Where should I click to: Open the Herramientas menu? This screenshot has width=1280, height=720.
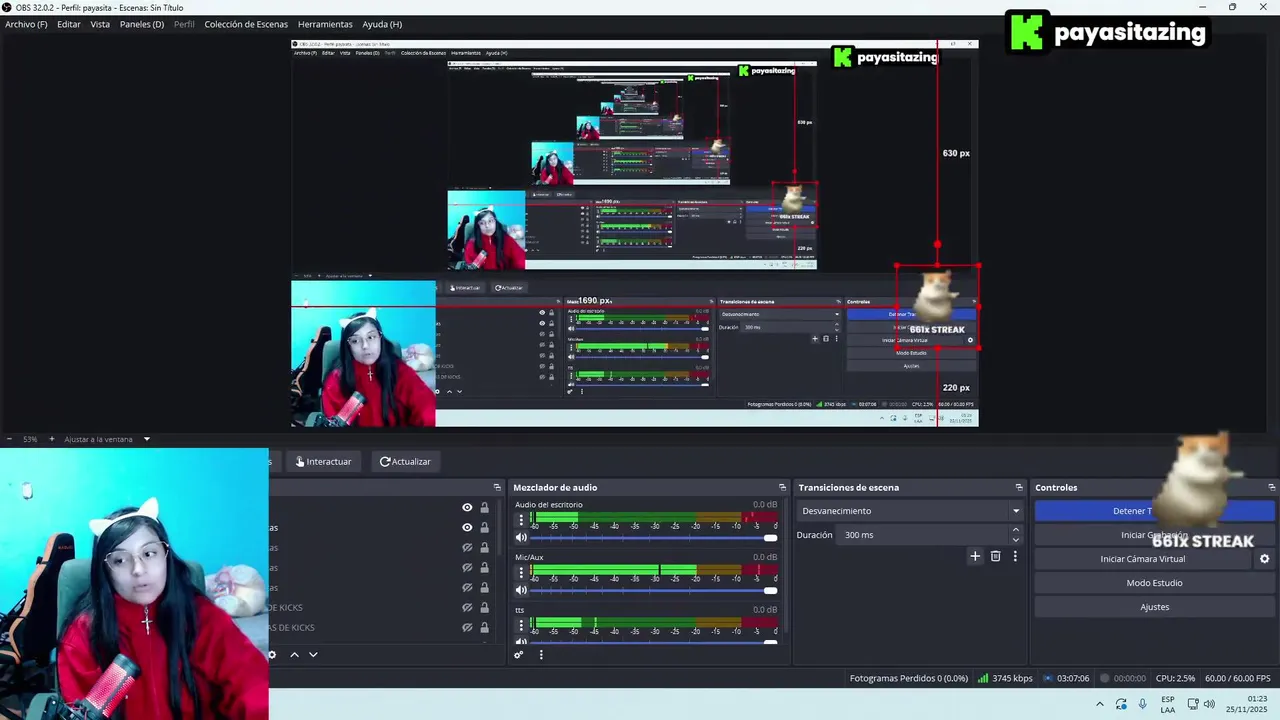(325, 24)
